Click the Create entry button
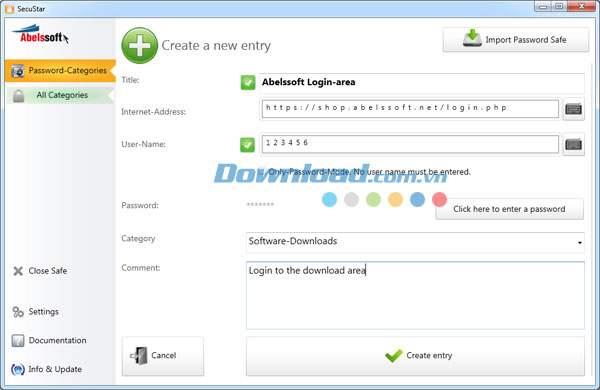This screenshot has height=390, width=600. 415,356
